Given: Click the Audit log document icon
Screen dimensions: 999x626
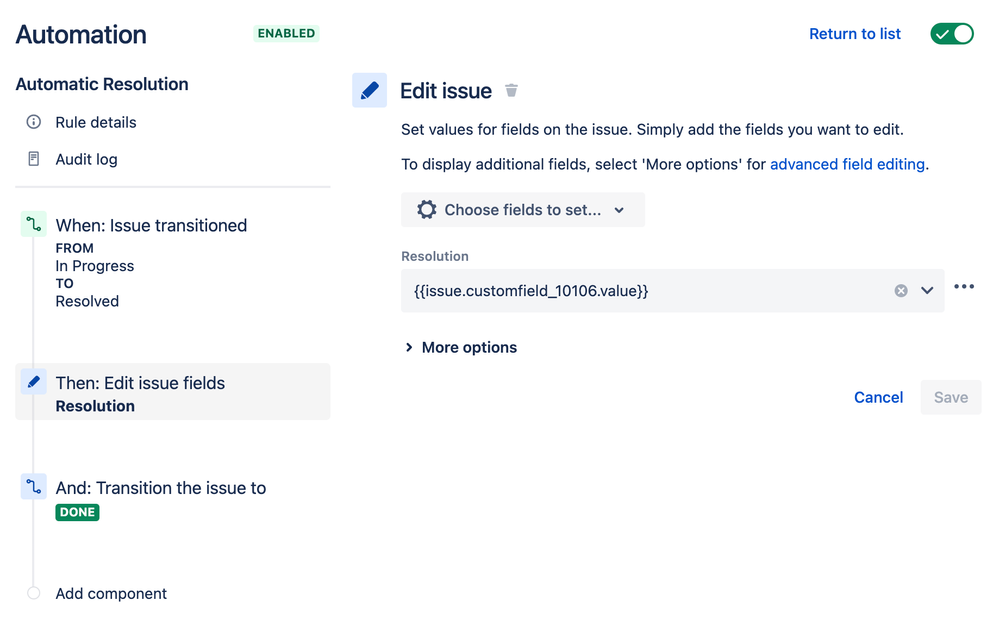Looking at the screenshot, I should pyautogui.click(x=34, y=159).
